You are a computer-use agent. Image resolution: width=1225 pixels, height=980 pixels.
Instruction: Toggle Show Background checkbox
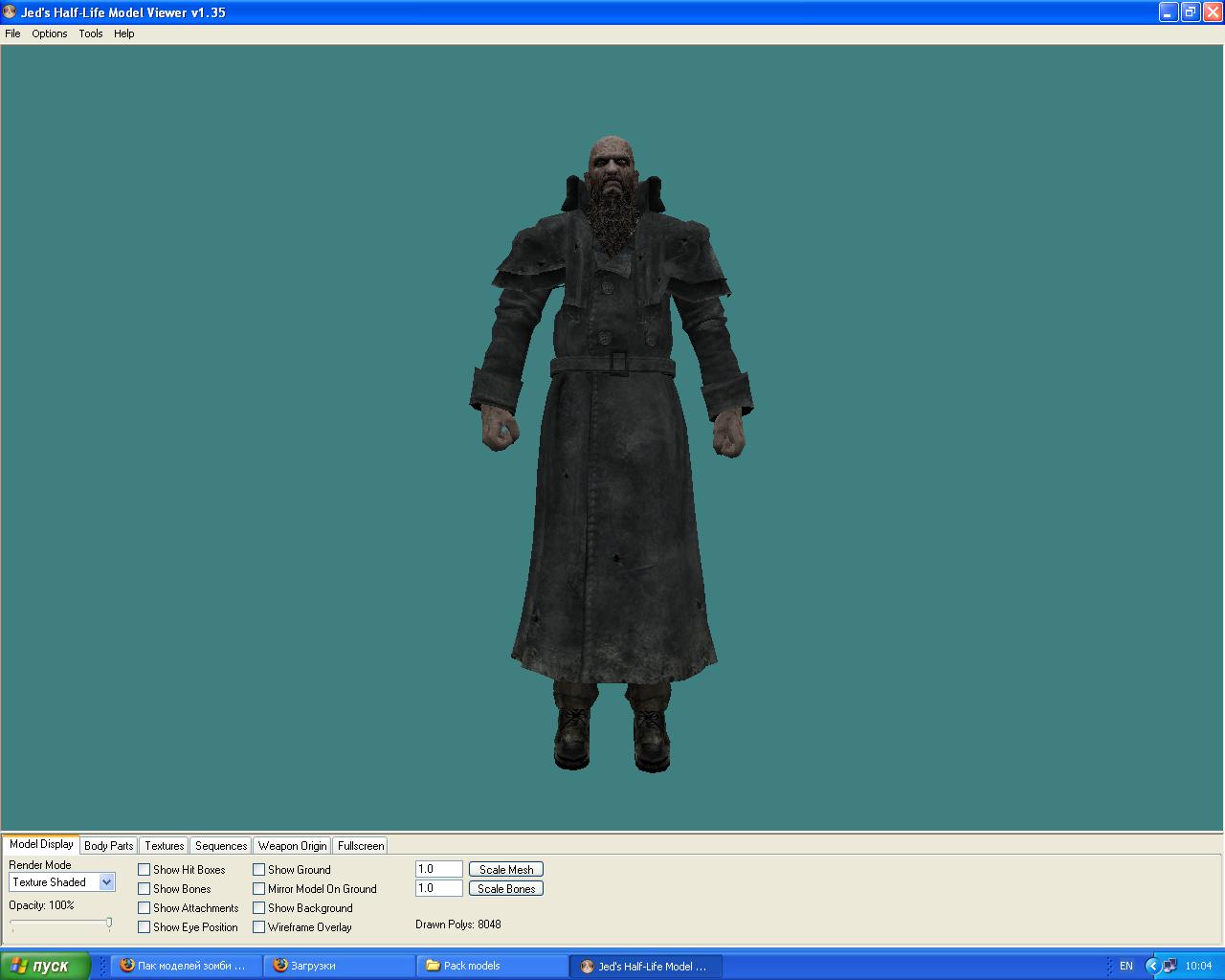[259, 908]
